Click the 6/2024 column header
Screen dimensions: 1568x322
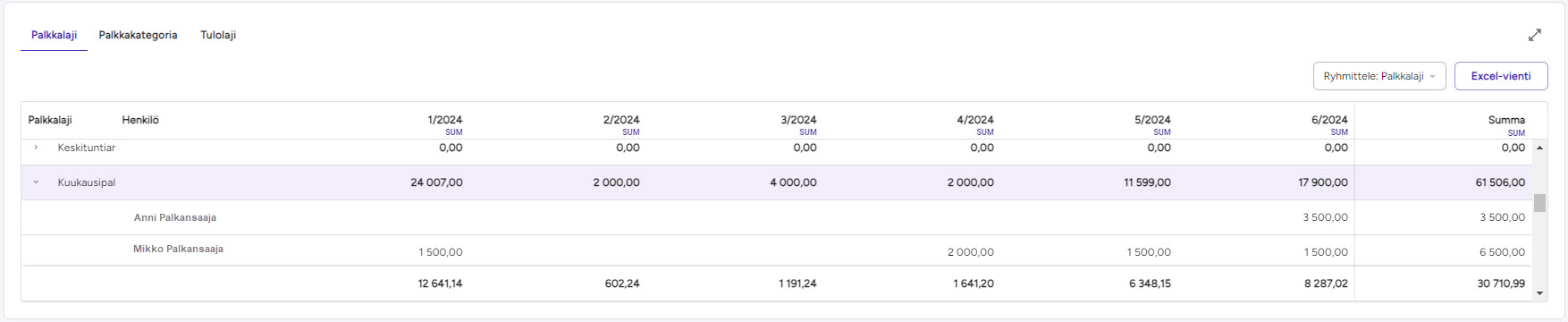click(x=1329, y=120)
